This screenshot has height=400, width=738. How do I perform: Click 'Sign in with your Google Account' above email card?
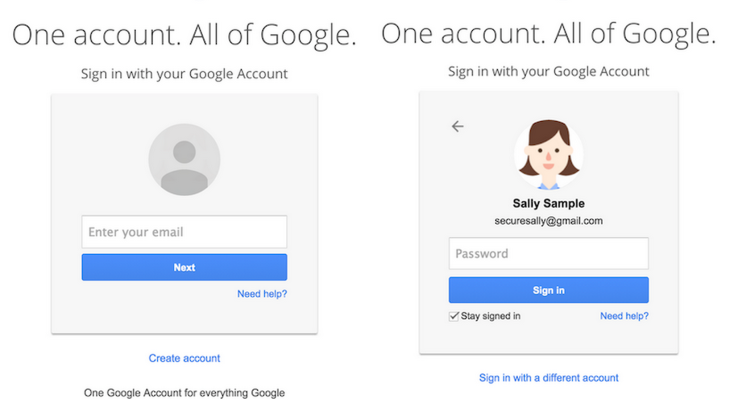pos(184,74)
